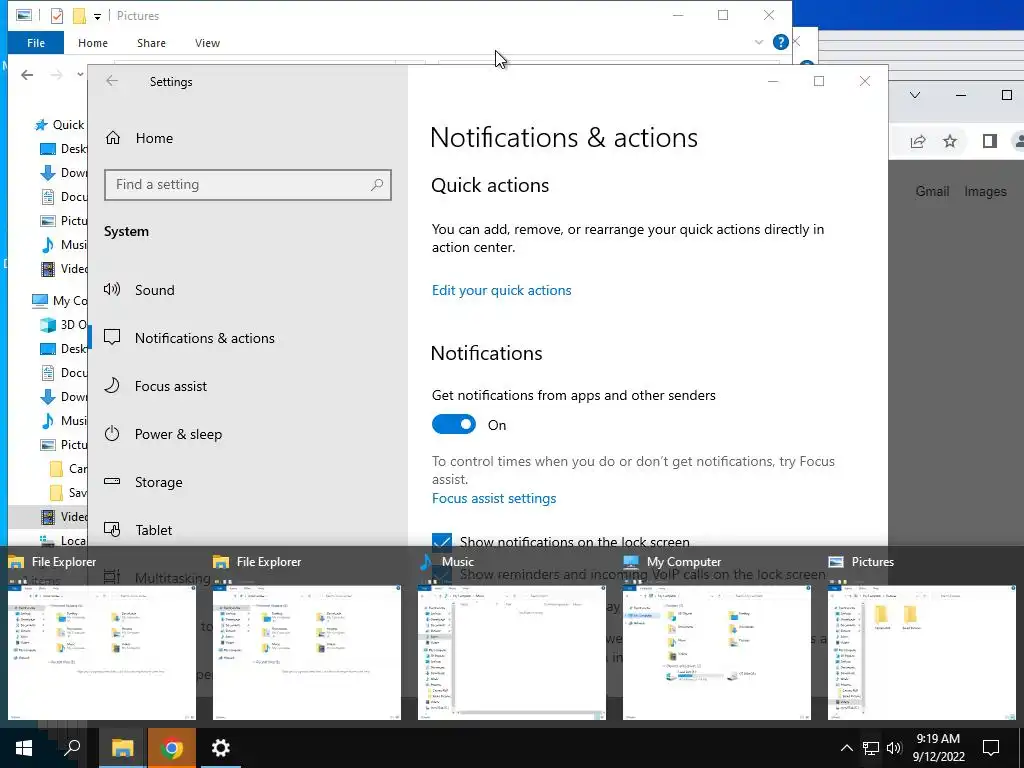Select first File Explorer preview thumbnail
Image resolution: width=1024 pixels, height=768 pixels.
click(102, 652)
